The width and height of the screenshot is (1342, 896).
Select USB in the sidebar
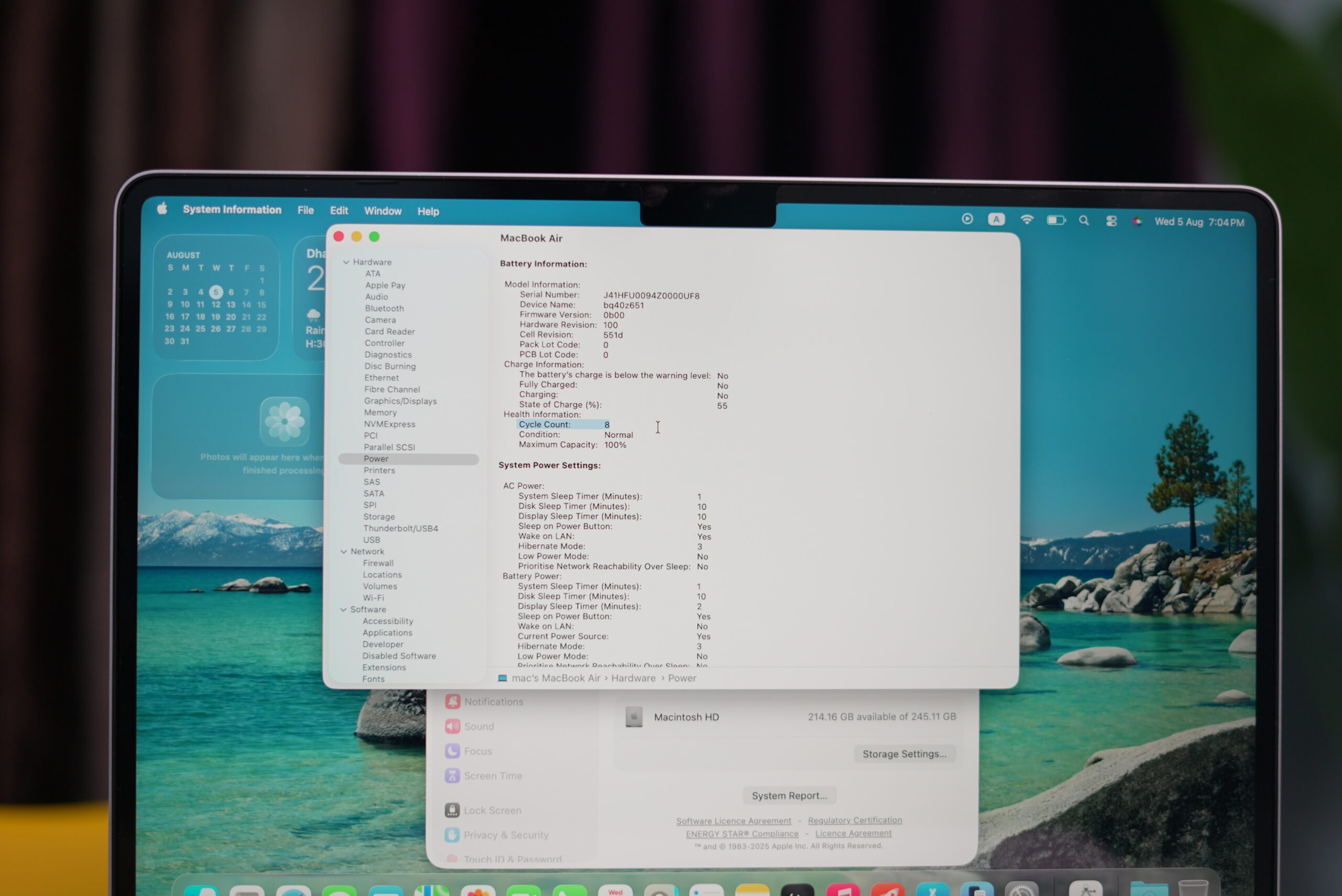pos(372,540)
